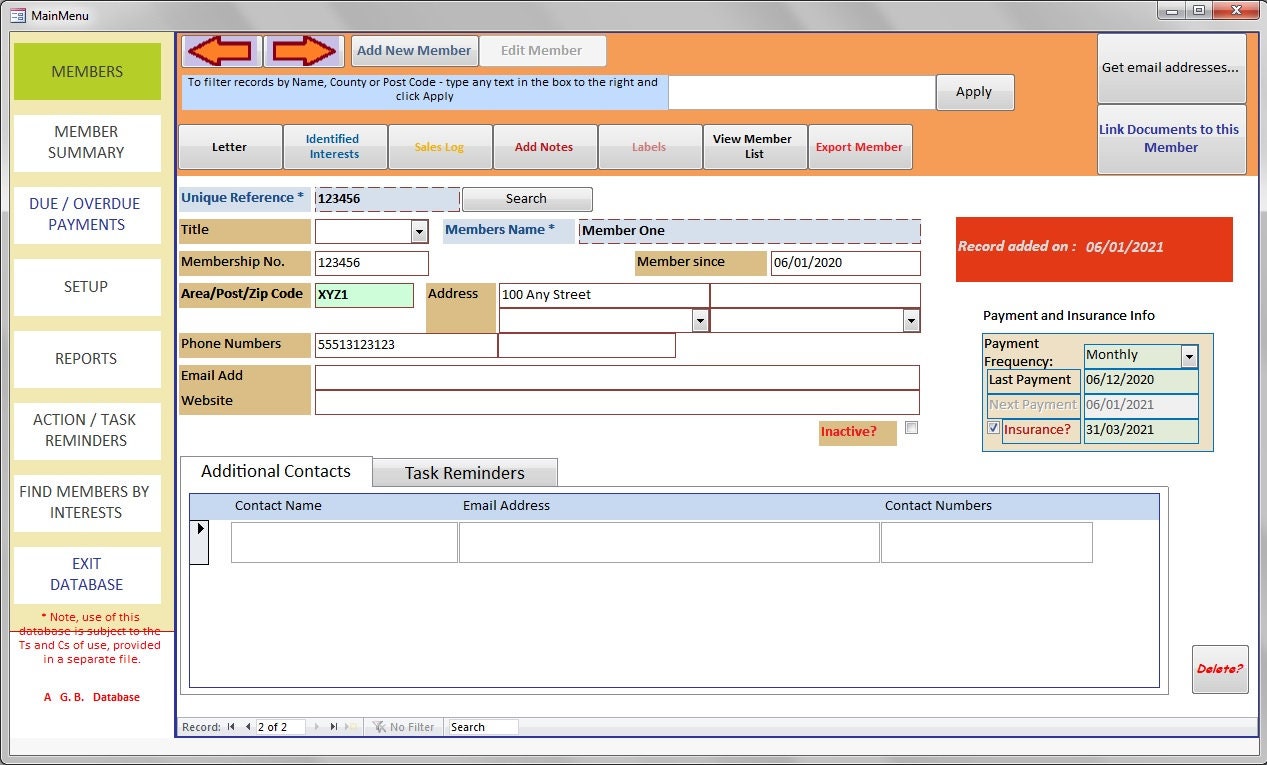Uncheck the Insurance? checkbox
Viewport: 1267px width, 765px height.
point(993,427)
